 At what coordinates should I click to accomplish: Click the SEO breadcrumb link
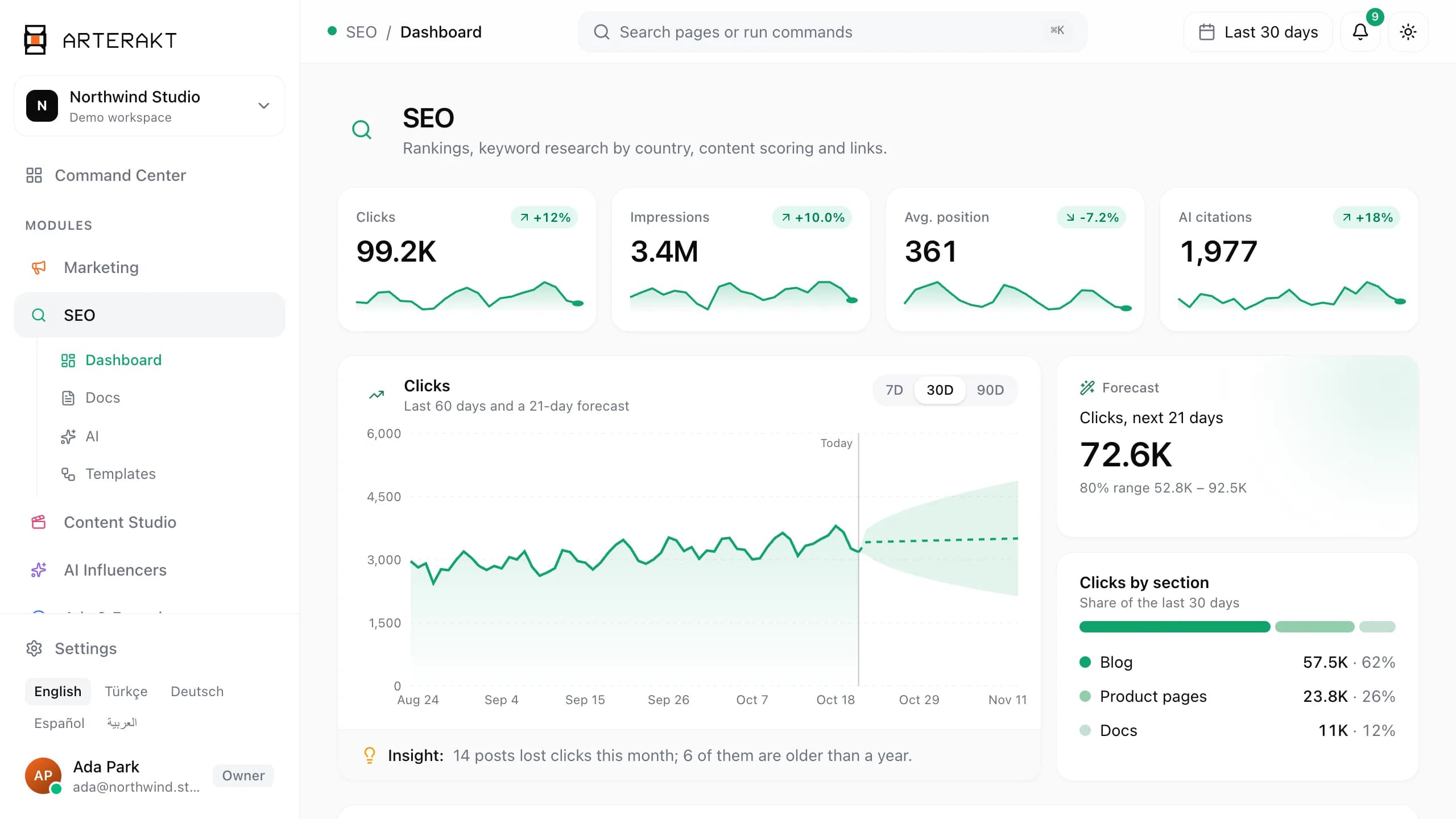[x=361, y=32]
